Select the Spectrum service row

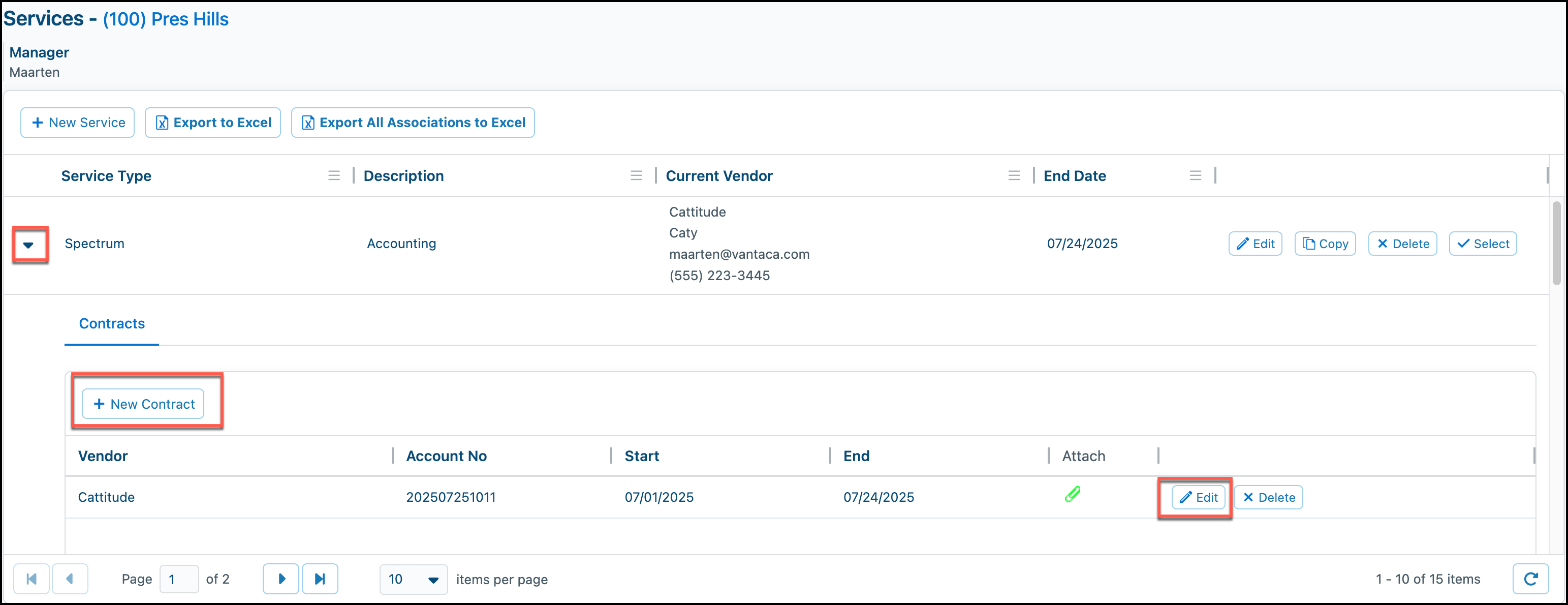click(x=1483, y=244)
